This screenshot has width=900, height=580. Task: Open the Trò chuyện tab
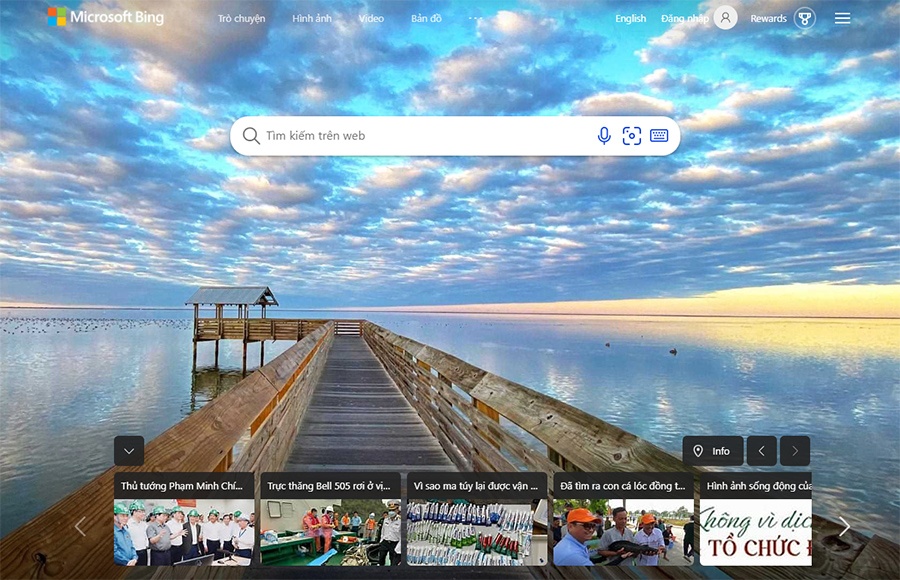pos(242,18)
